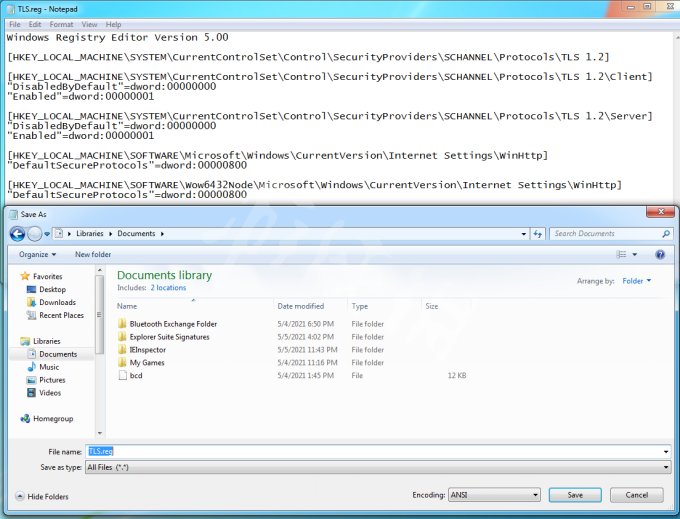This screenshot has width=680, height=519.
Task: Click the Back navigation arrow in Save As
Action: coord(17,234)
